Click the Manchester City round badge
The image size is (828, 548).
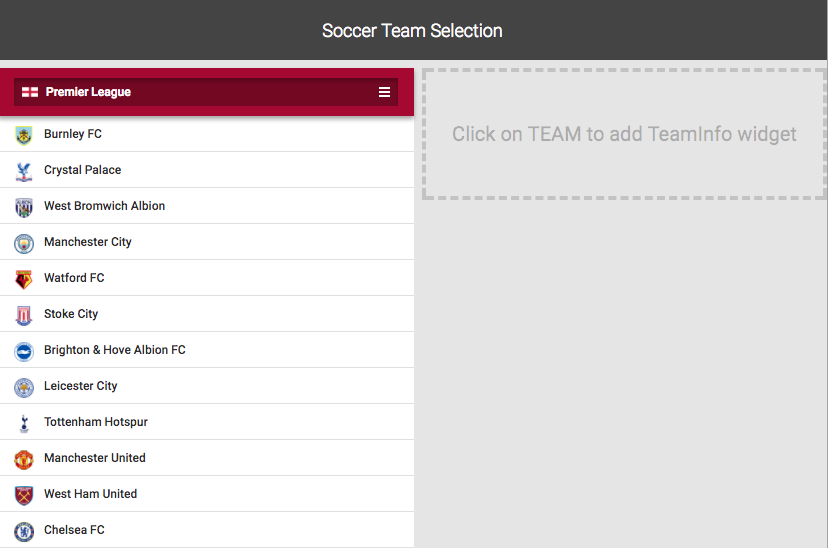[24, 243]
